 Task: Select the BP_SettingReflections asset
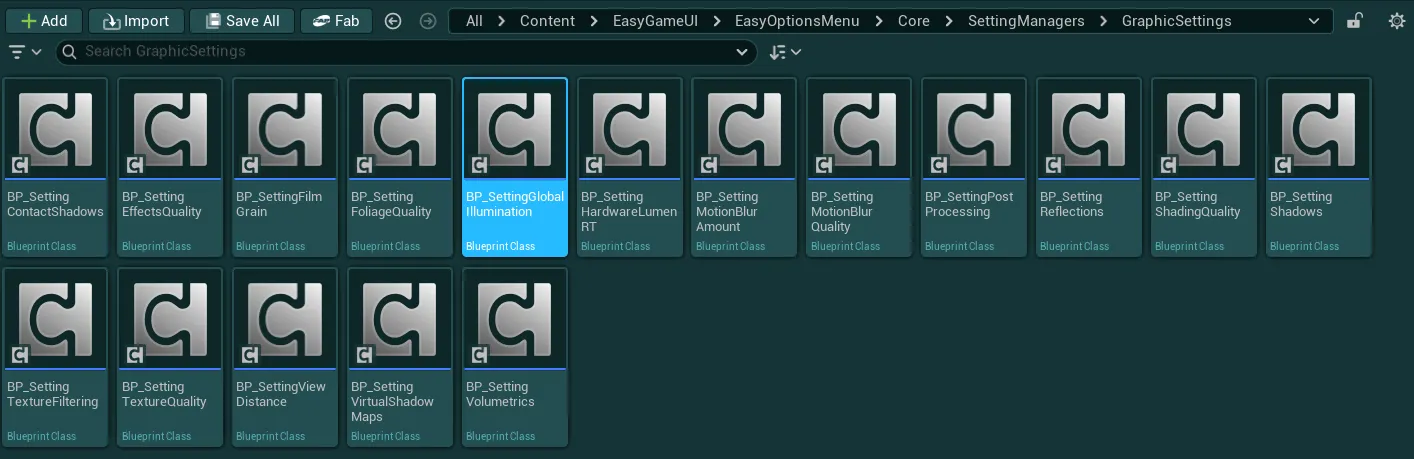point(1089,167)
